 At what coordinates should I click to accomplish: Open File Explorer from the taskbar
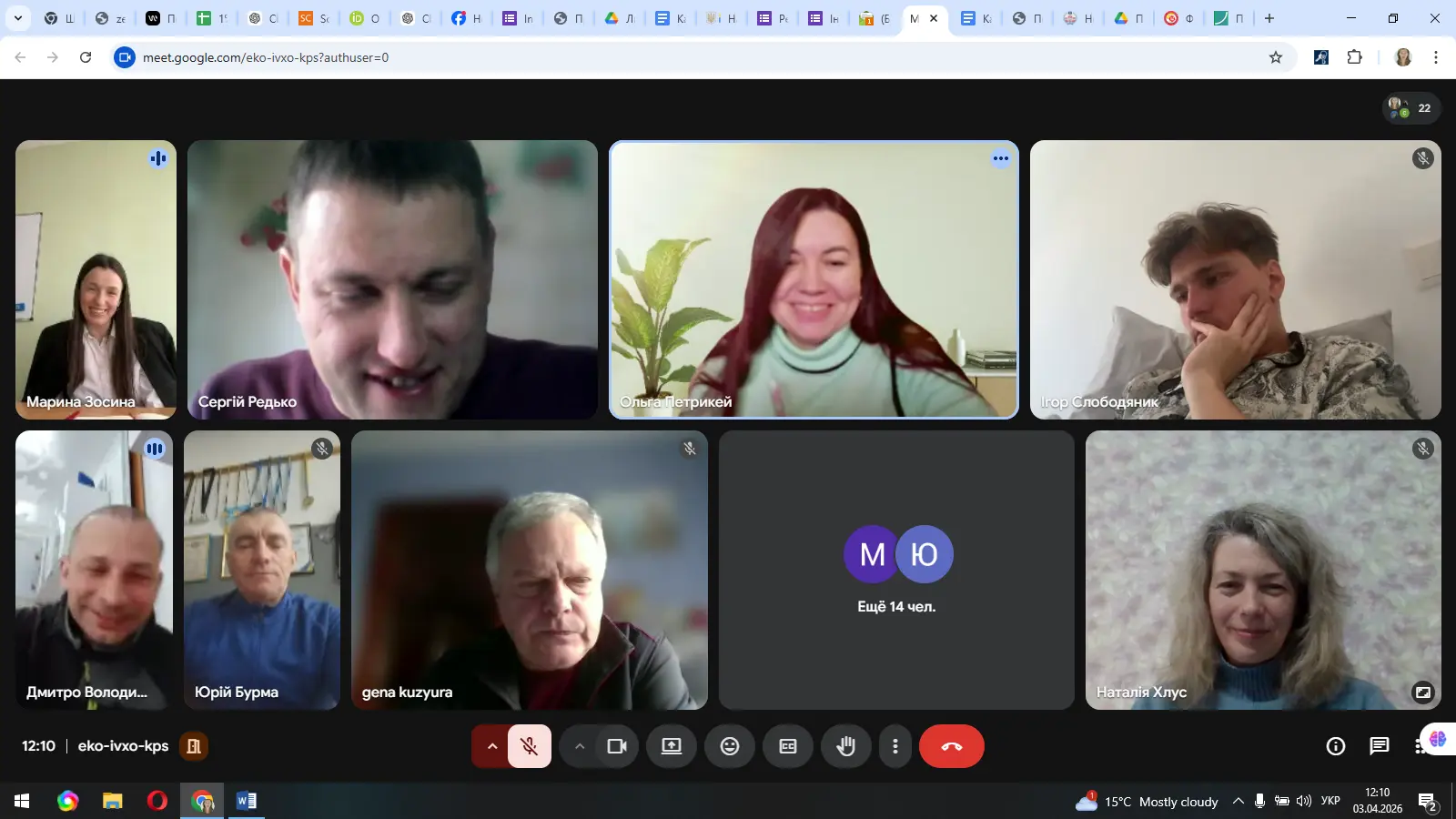112,801
